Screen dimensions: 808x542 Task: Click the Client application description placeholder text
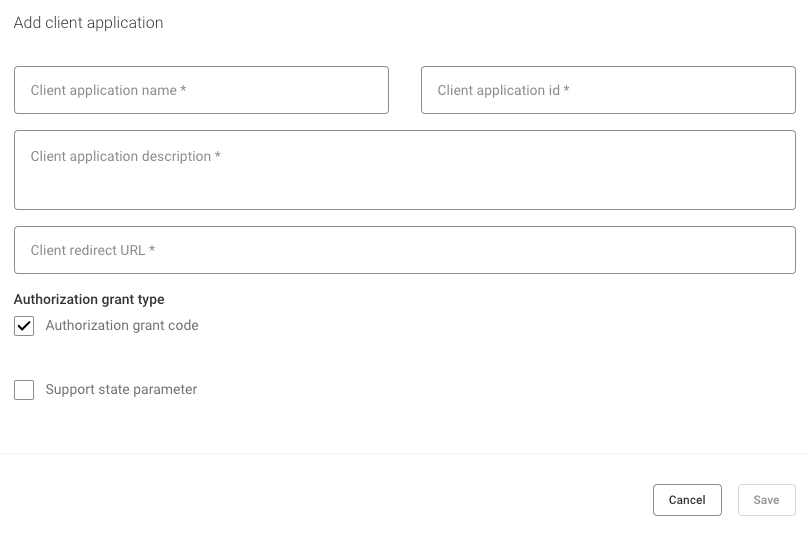[x=121, y=157]
